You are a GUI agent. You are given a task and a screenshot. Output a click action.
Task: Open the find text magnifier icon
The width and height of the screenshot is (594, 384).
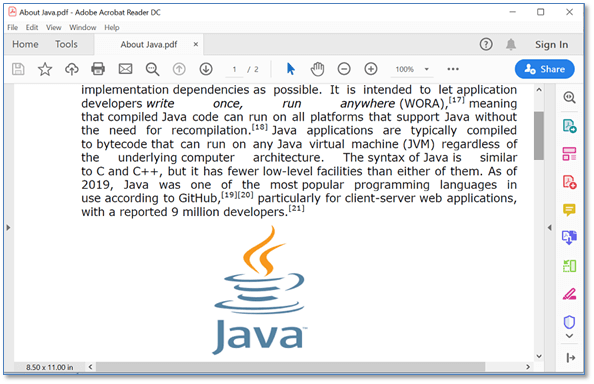(x=152, y=69)
